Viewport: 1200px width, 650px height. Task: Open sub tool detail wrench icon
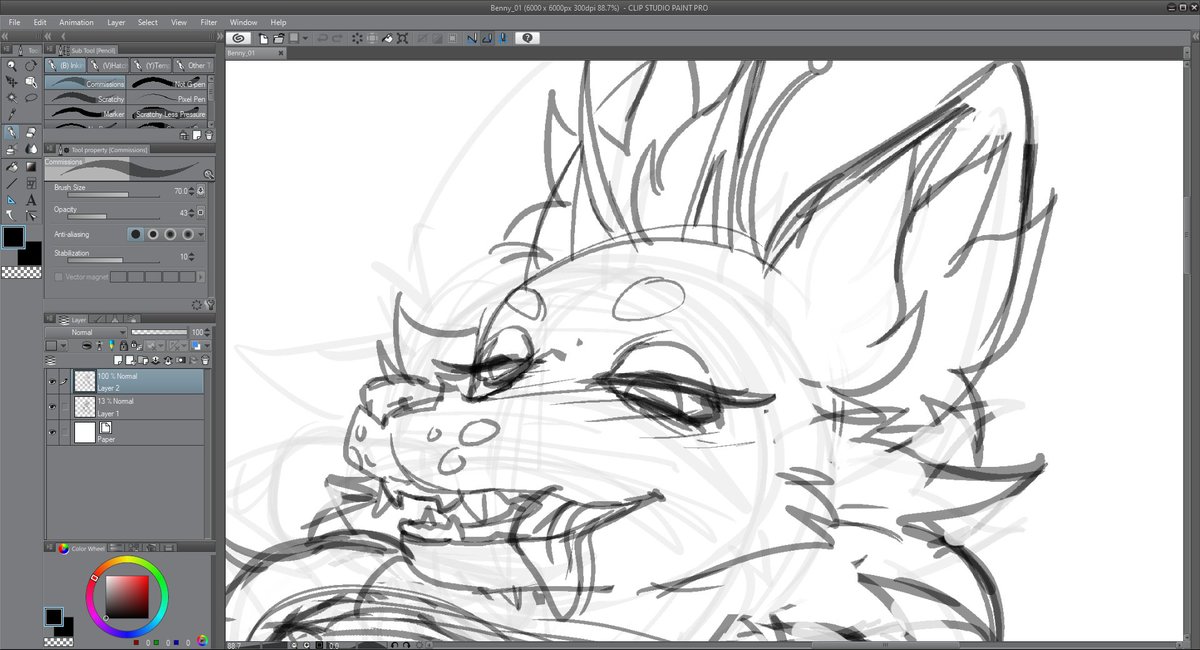[210, 304]
